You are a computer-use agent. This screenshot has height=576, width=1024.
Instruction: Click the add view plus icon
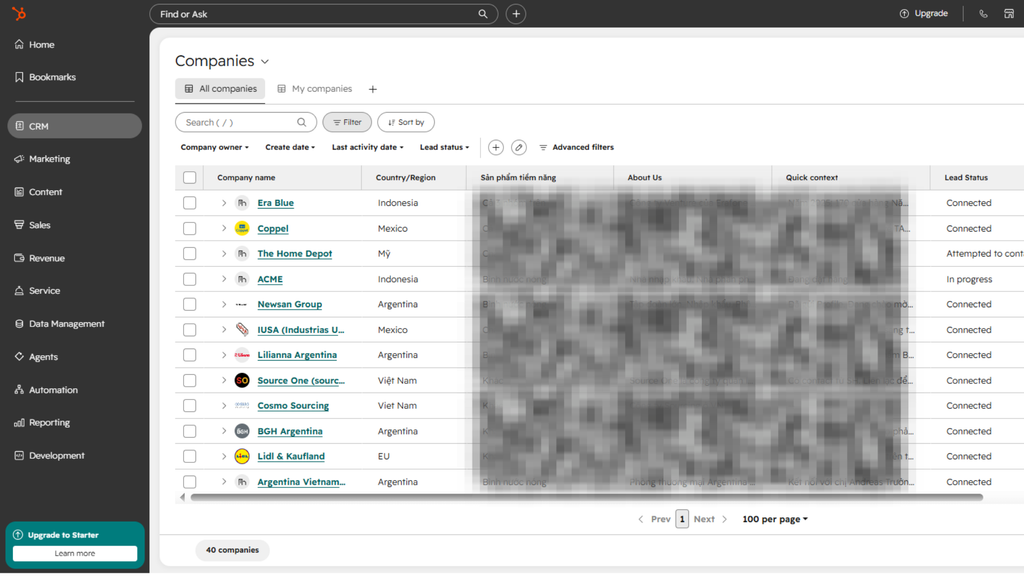[x=373, y=89]
